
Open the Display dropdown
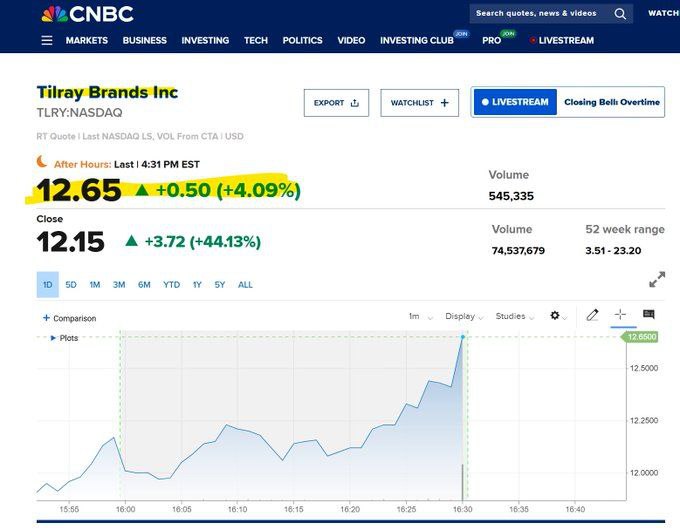click(465, 317)
